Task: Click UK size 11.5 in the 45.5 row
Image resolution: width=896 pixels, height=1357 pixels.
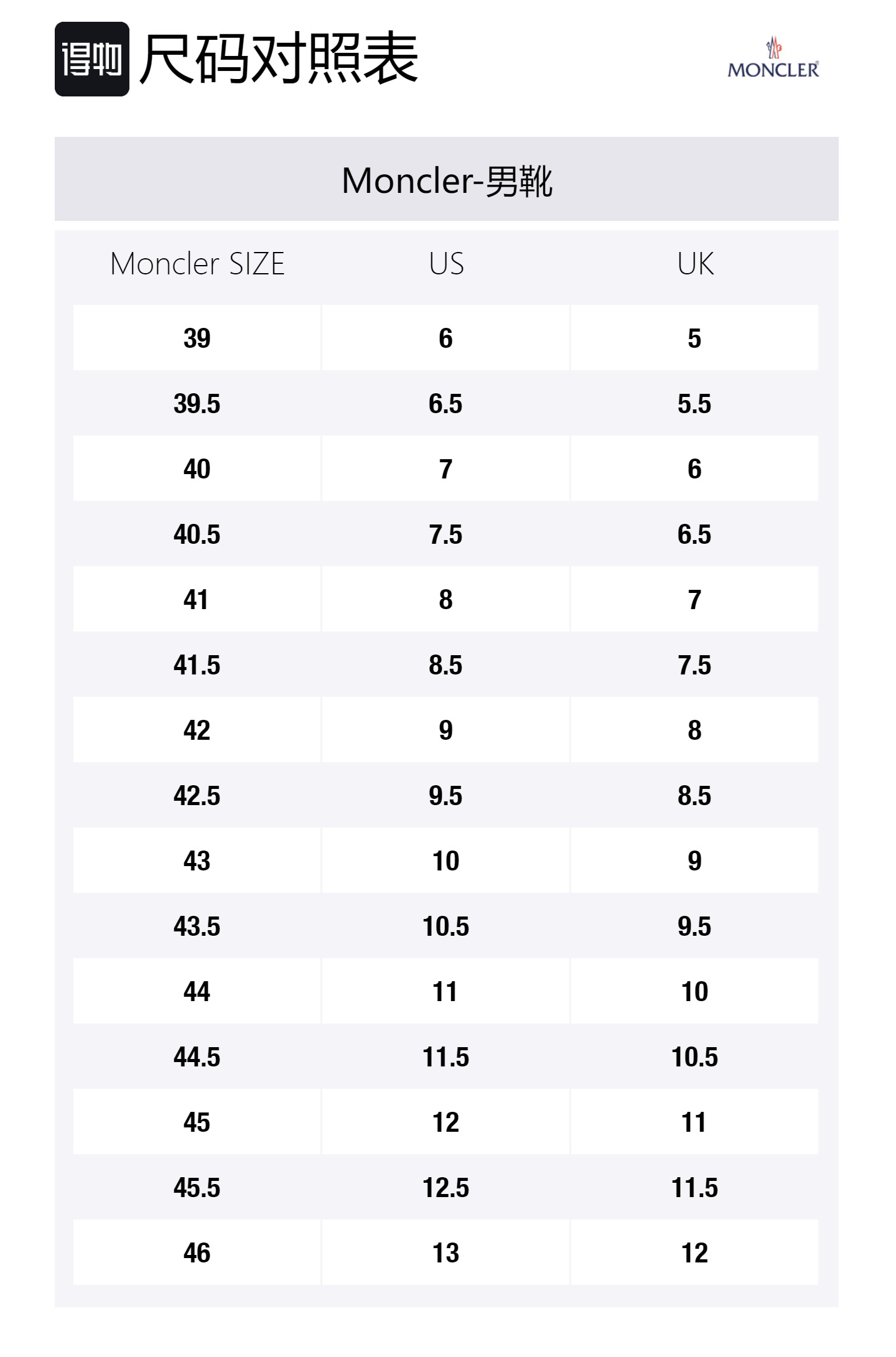Action: click(x=694, y=1188)
